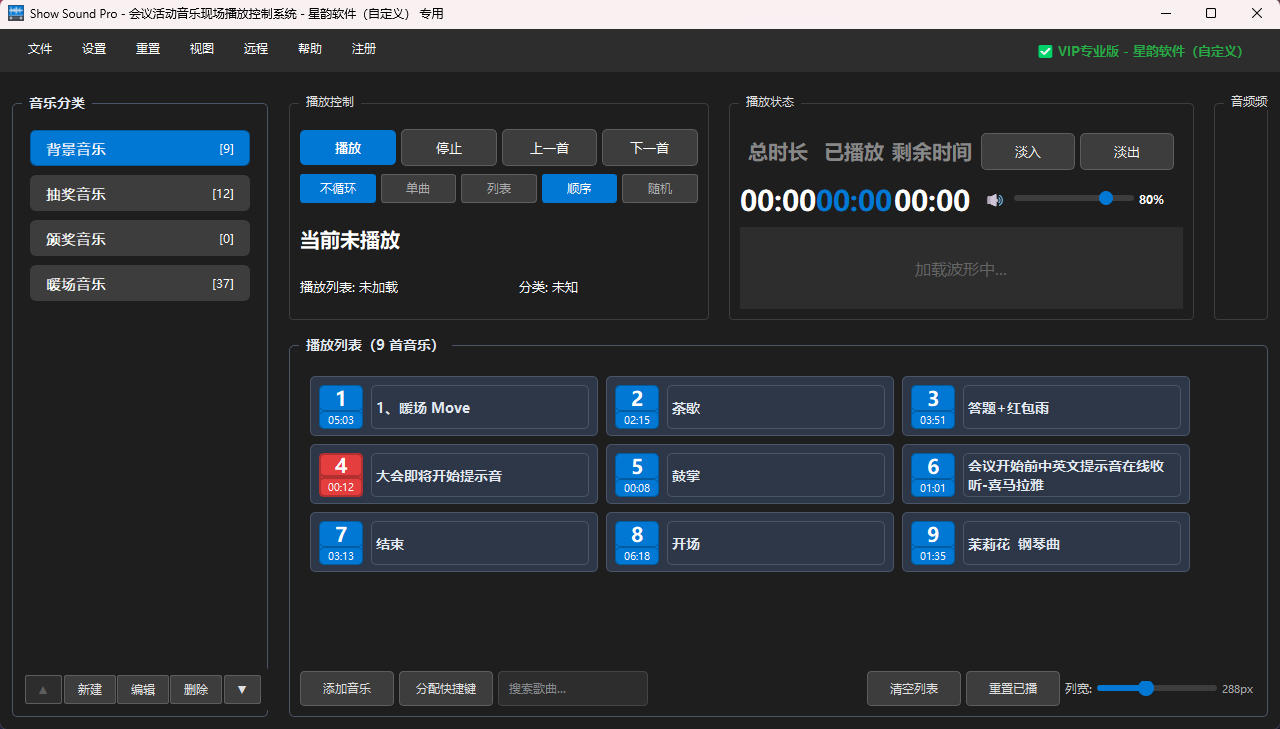Click the 列宽 column width slider

click(x=1156, y=689)
